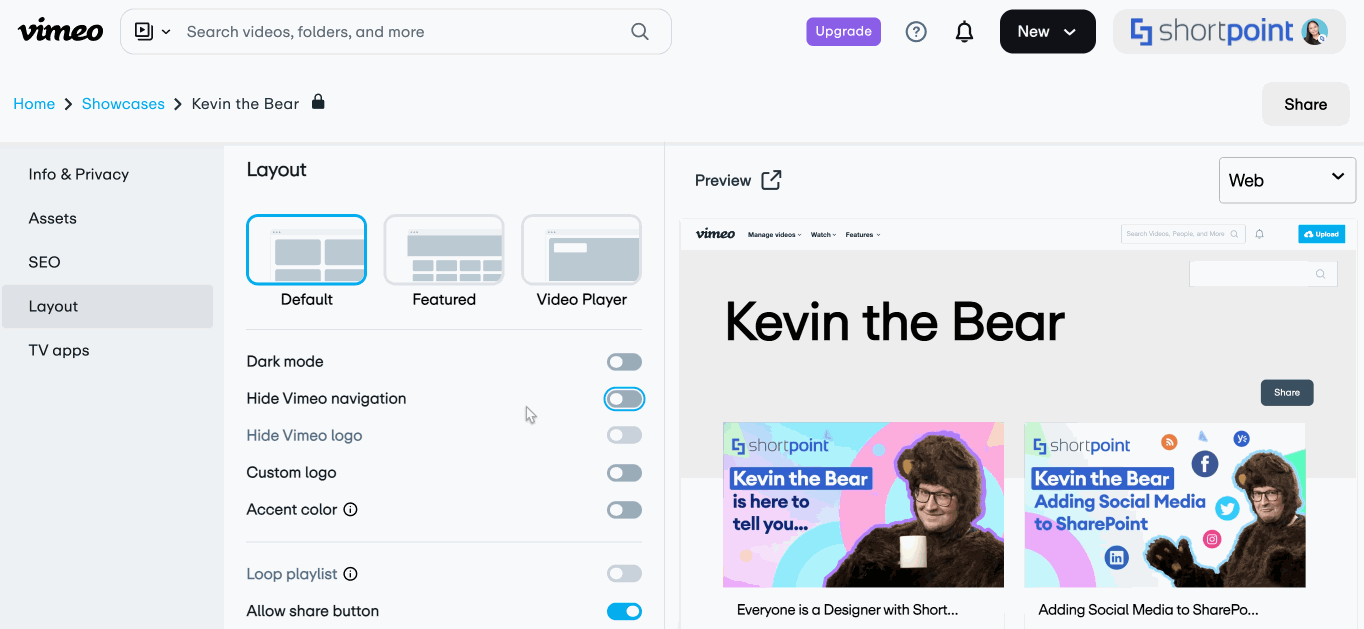Open the help question mark icon
The image size is (1364, 629).
coord(916,32)
